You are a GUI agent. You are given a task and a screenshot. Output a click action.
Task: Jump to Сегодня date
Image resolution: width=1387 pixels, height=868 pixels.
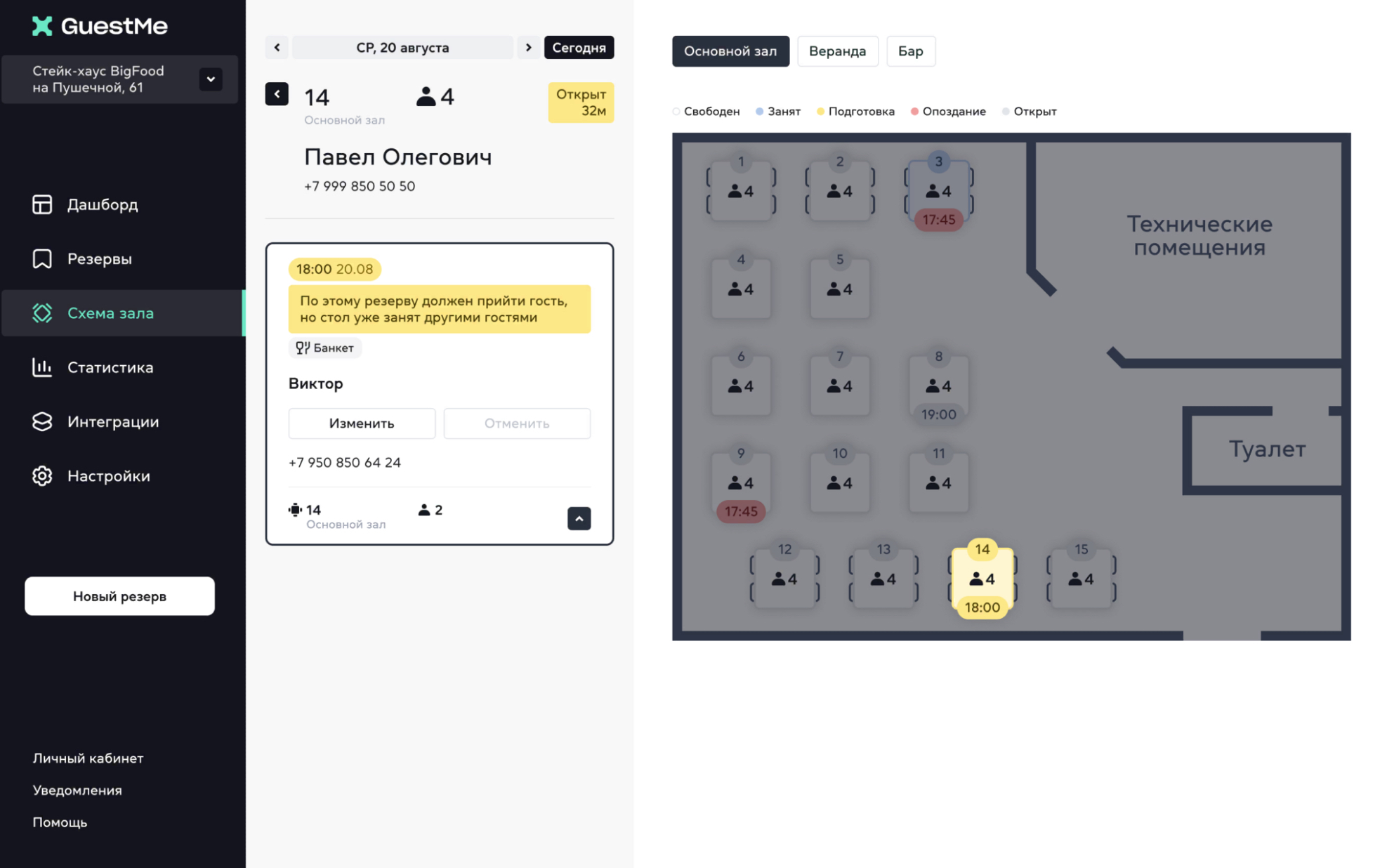pyautogui.click(x=579, y=48)
